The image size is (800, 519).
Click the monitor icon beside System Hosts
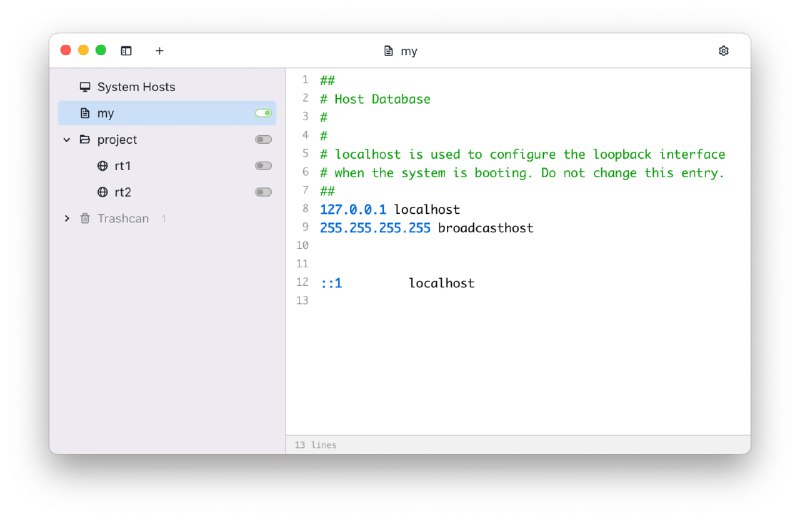click(85, 88)
